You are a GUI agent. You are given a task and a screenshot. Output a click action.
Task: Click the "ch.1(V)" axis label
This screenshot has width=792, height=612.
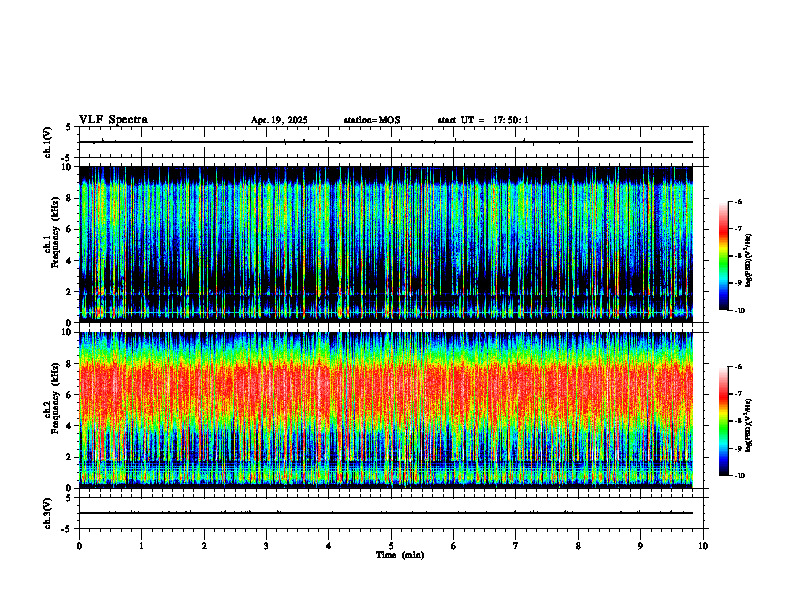point(48,142)
